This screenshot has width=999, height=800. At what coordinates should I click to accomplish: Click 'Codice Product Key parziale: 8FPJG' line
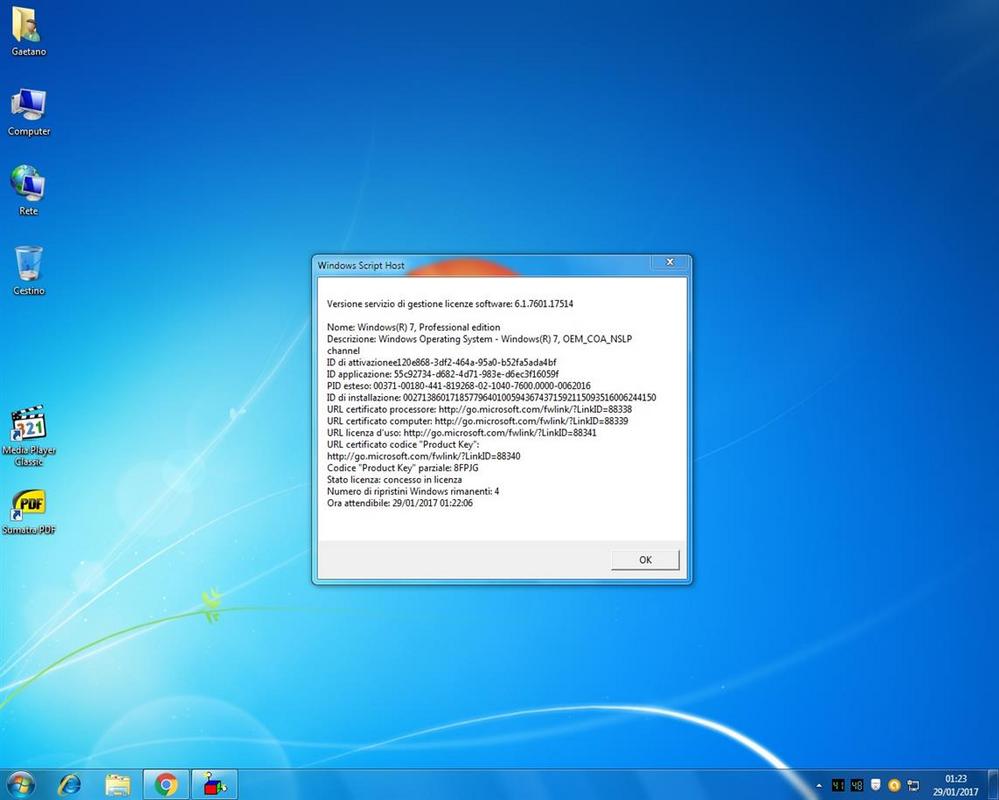click(x=403, y=468)
